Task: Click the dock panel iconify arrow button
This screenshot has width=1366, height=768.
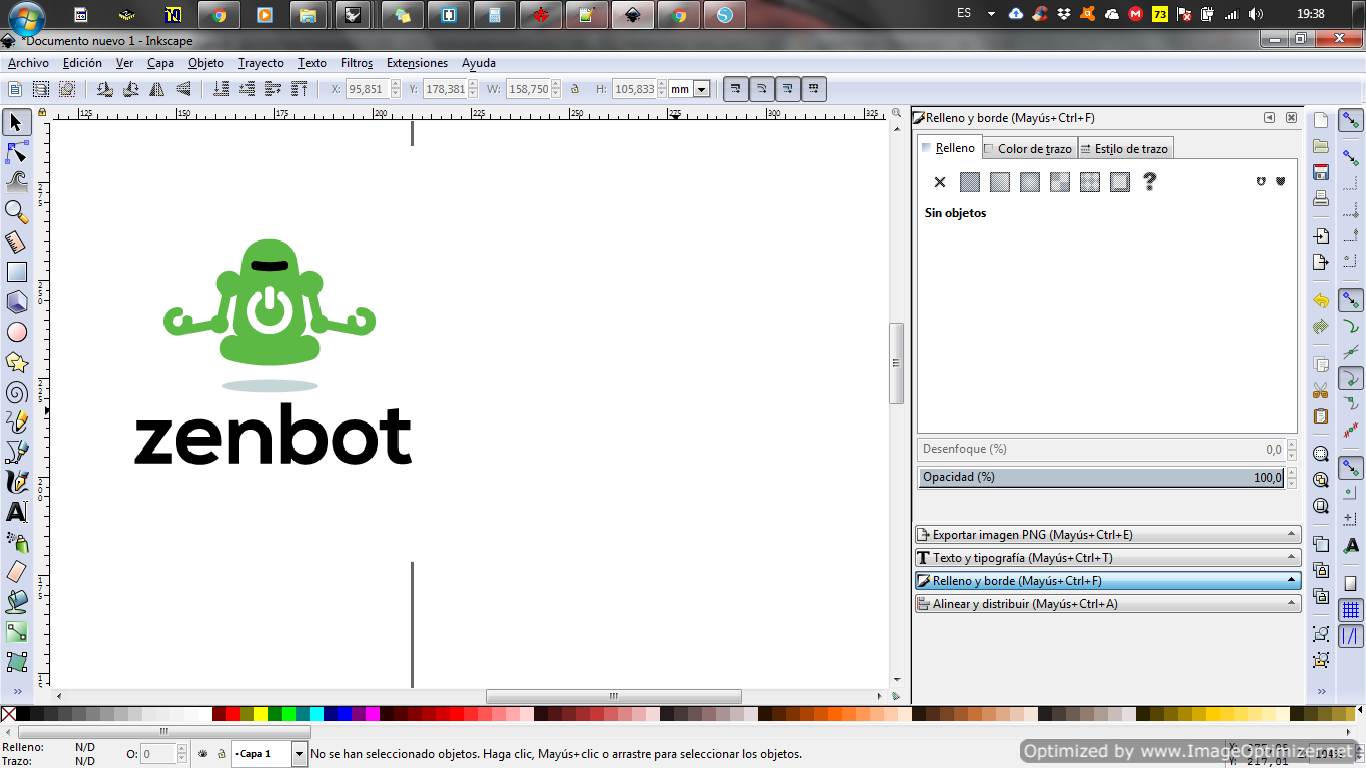Action: 1269,118
